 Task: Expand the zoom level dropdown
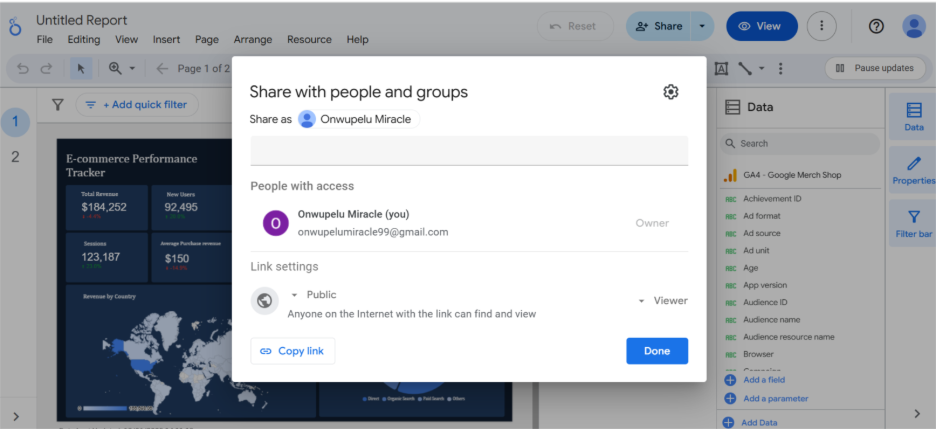[x=132, y=68]
